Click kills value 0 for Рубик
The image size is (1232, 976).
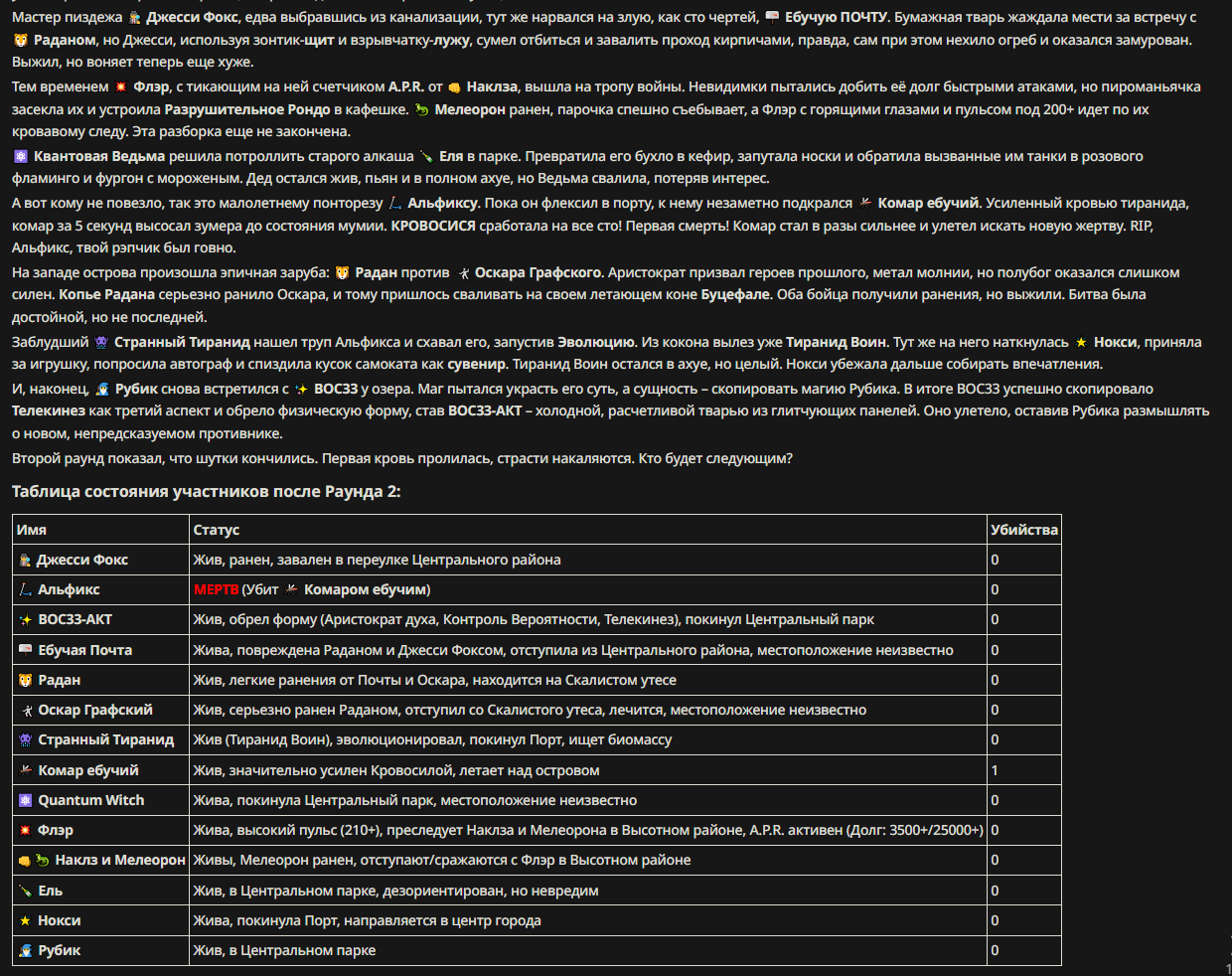[995, 951]
